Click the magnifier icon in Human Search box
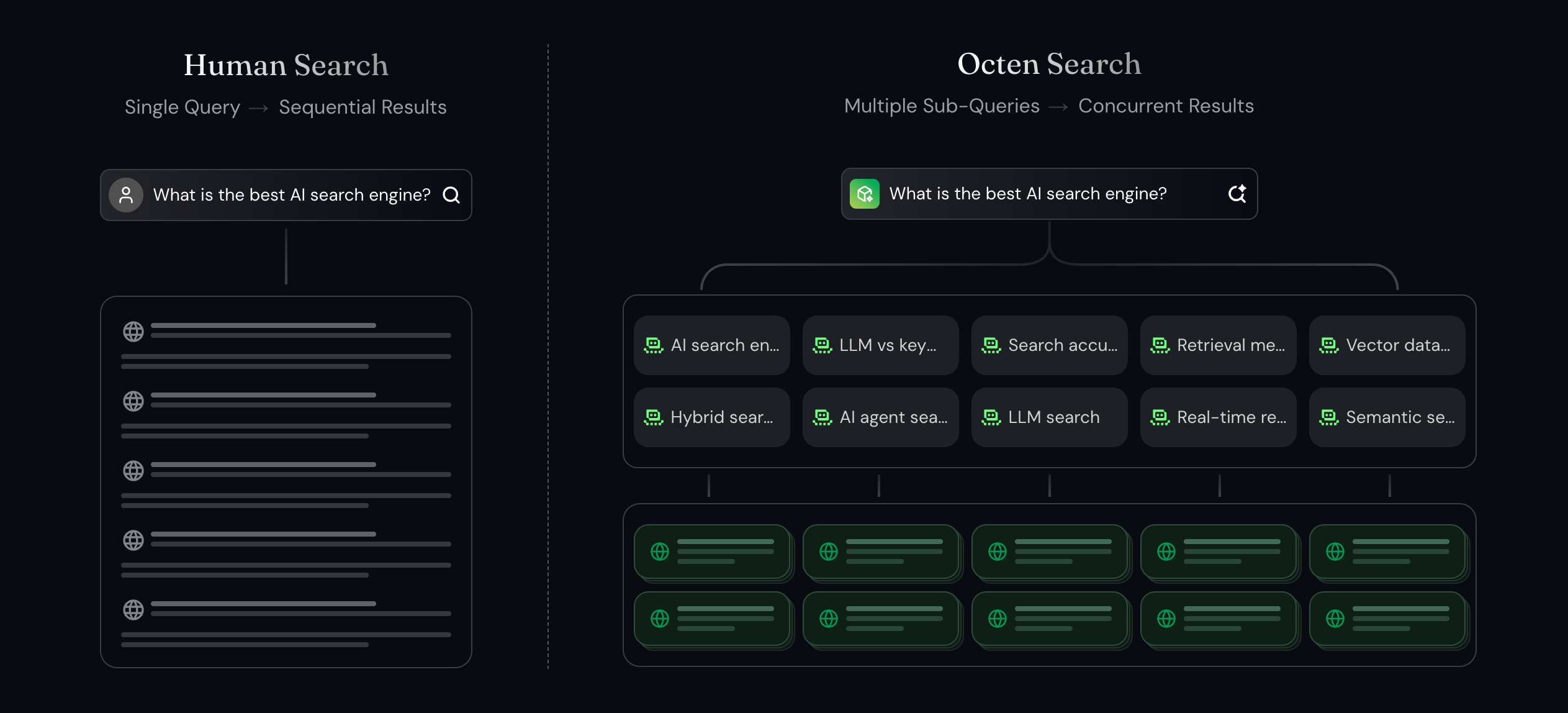 click(x=451, y=196)
